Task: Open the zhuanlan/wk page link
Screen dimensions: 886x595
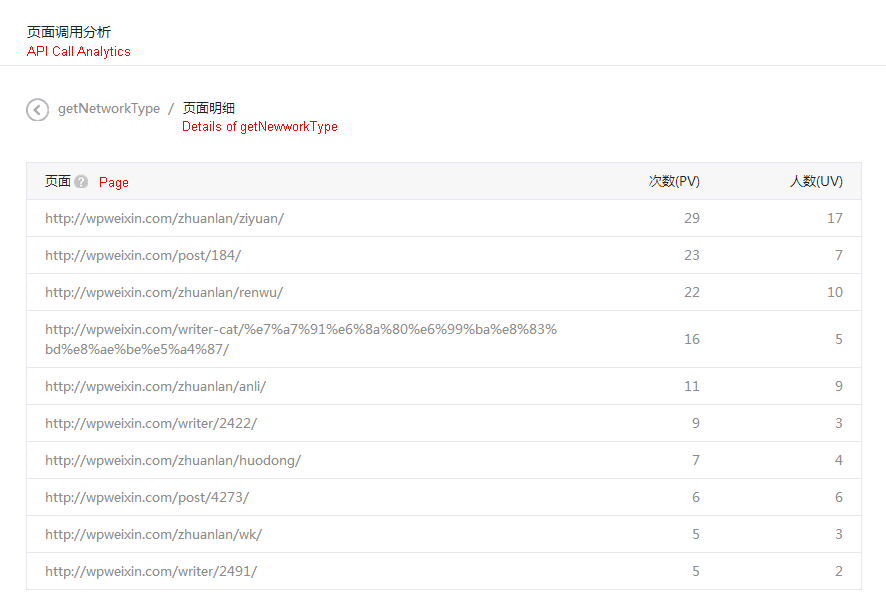Action: [153, 534]
